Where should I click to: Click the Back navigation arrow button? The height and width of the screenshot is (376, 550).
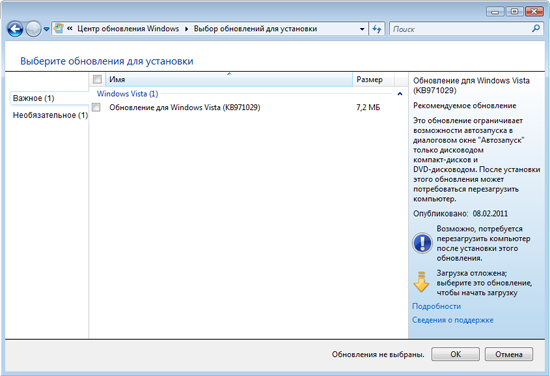[15, 29]
